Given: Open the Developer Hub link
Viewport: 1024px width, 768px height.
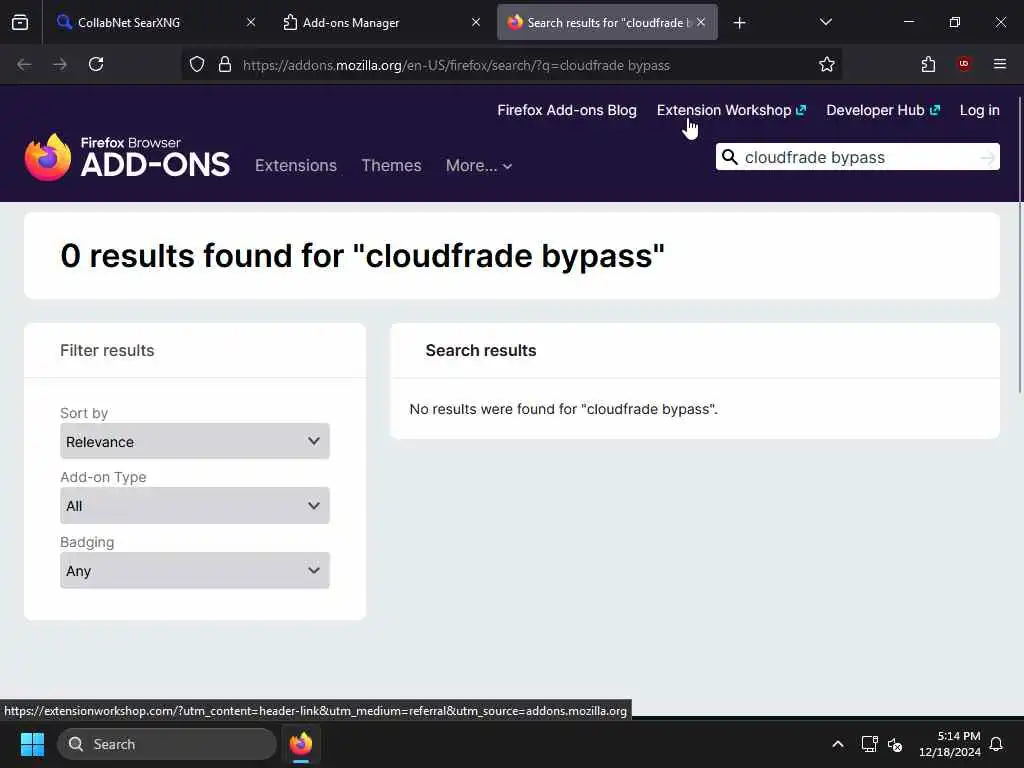Looking at the screenshot, I should tap(883, 110).
